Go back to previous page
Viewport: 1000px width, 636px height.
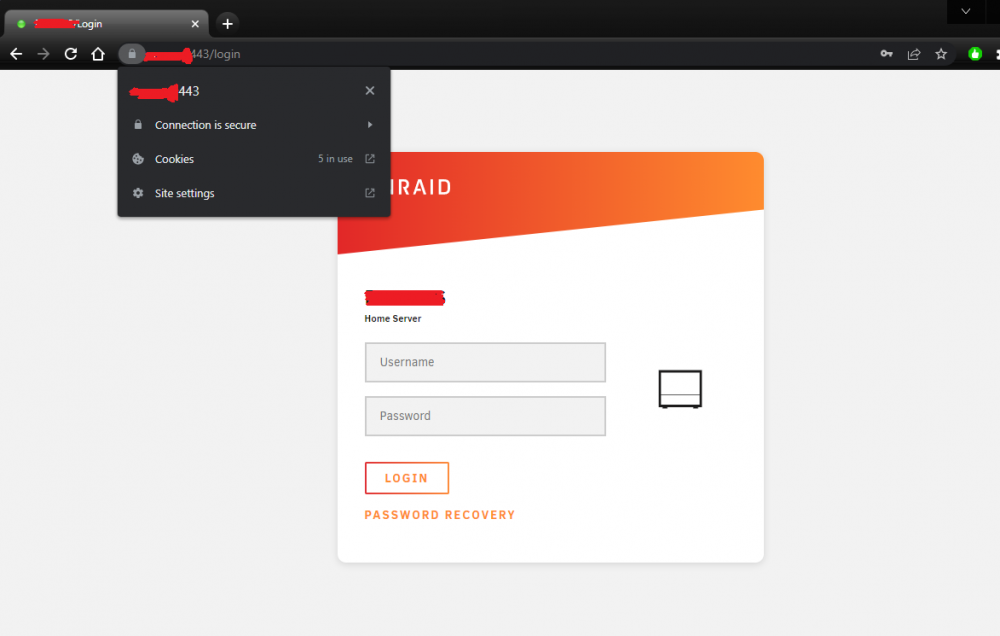tap(16, 54)
